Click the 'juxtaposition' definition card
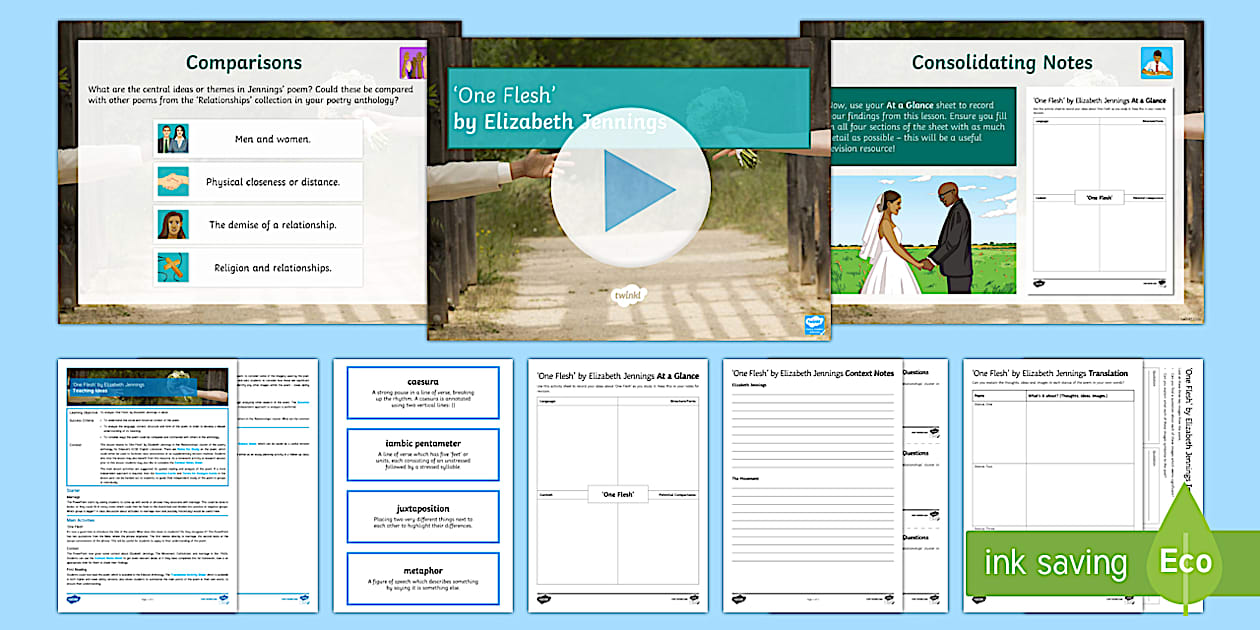Viewport: 1260px width, 630px height. click(422, 516)
